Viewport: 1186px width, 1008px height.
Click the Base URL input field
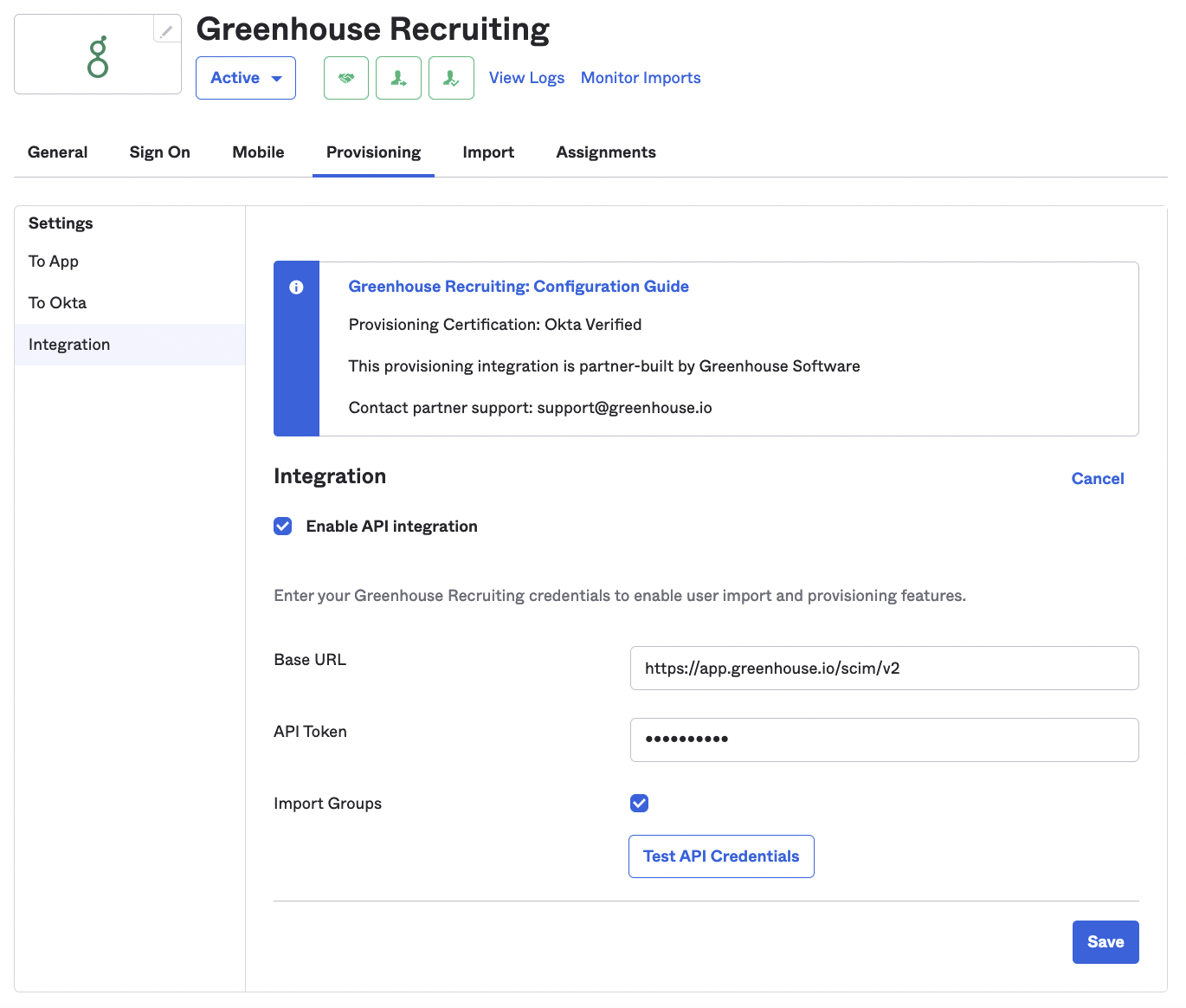[884, 669]
